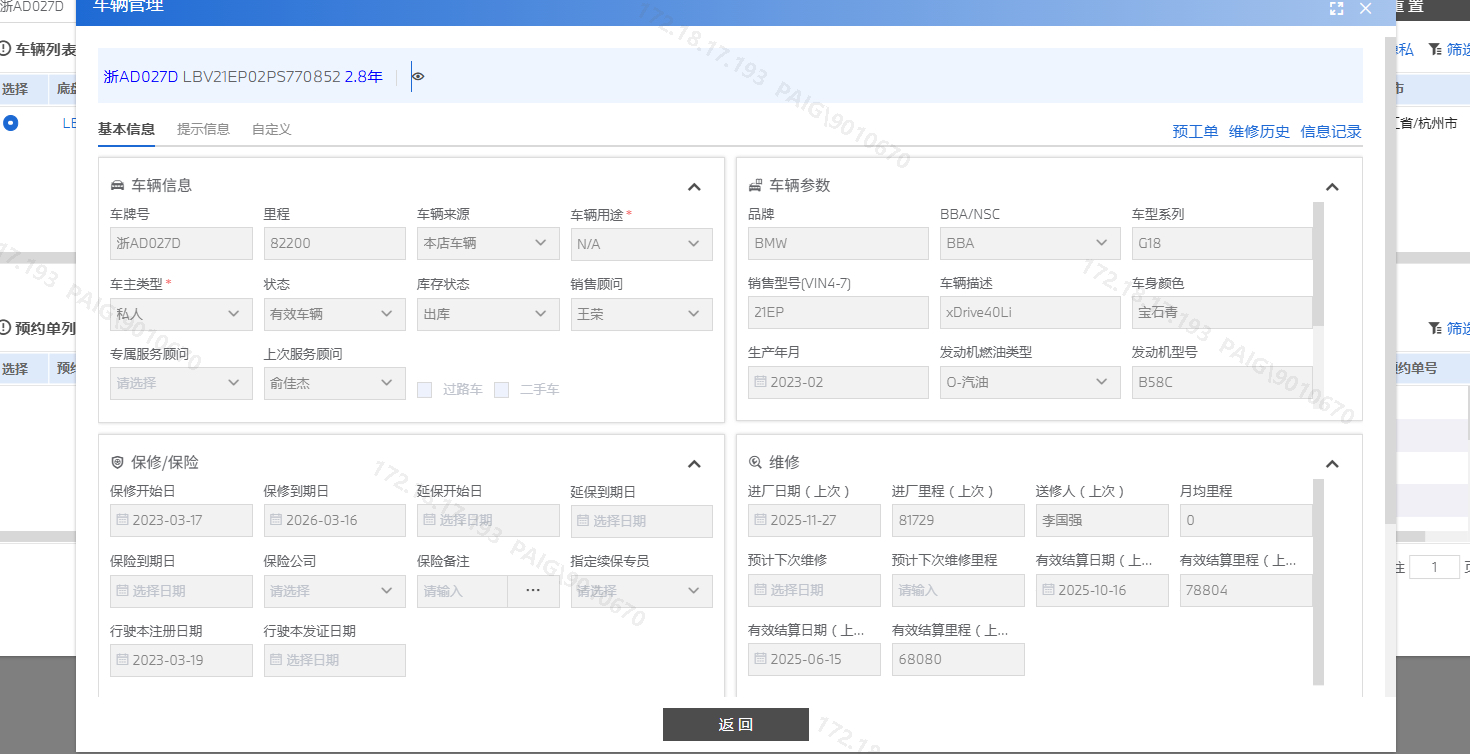Click the 车辆参数 panel vertical scrollbar
The height and width of the screenshot is (754, 1470).
pos(1318,265)
